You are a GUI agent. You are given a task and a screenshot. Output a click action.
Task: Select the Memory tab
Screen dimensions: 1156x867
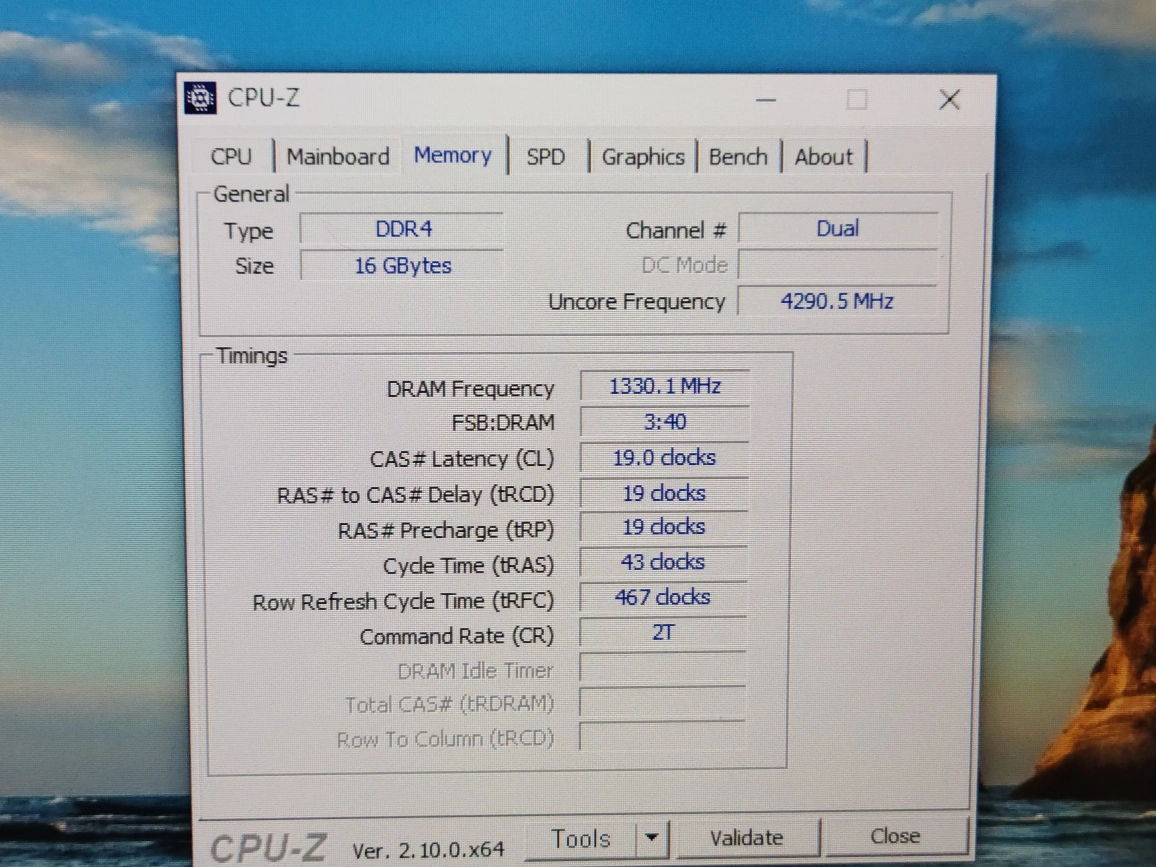(453, 156)
